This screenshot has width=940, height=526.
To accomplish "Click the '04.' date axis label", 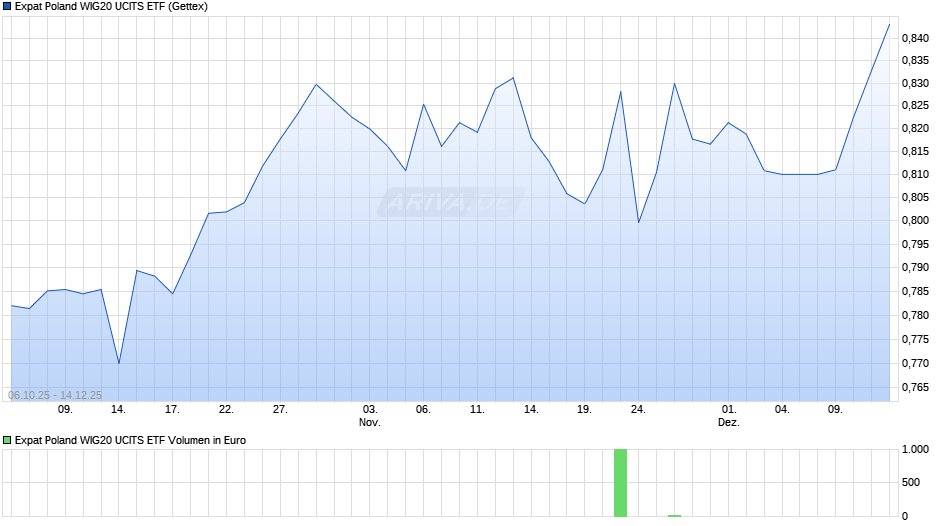I will [x=782, y=410].
